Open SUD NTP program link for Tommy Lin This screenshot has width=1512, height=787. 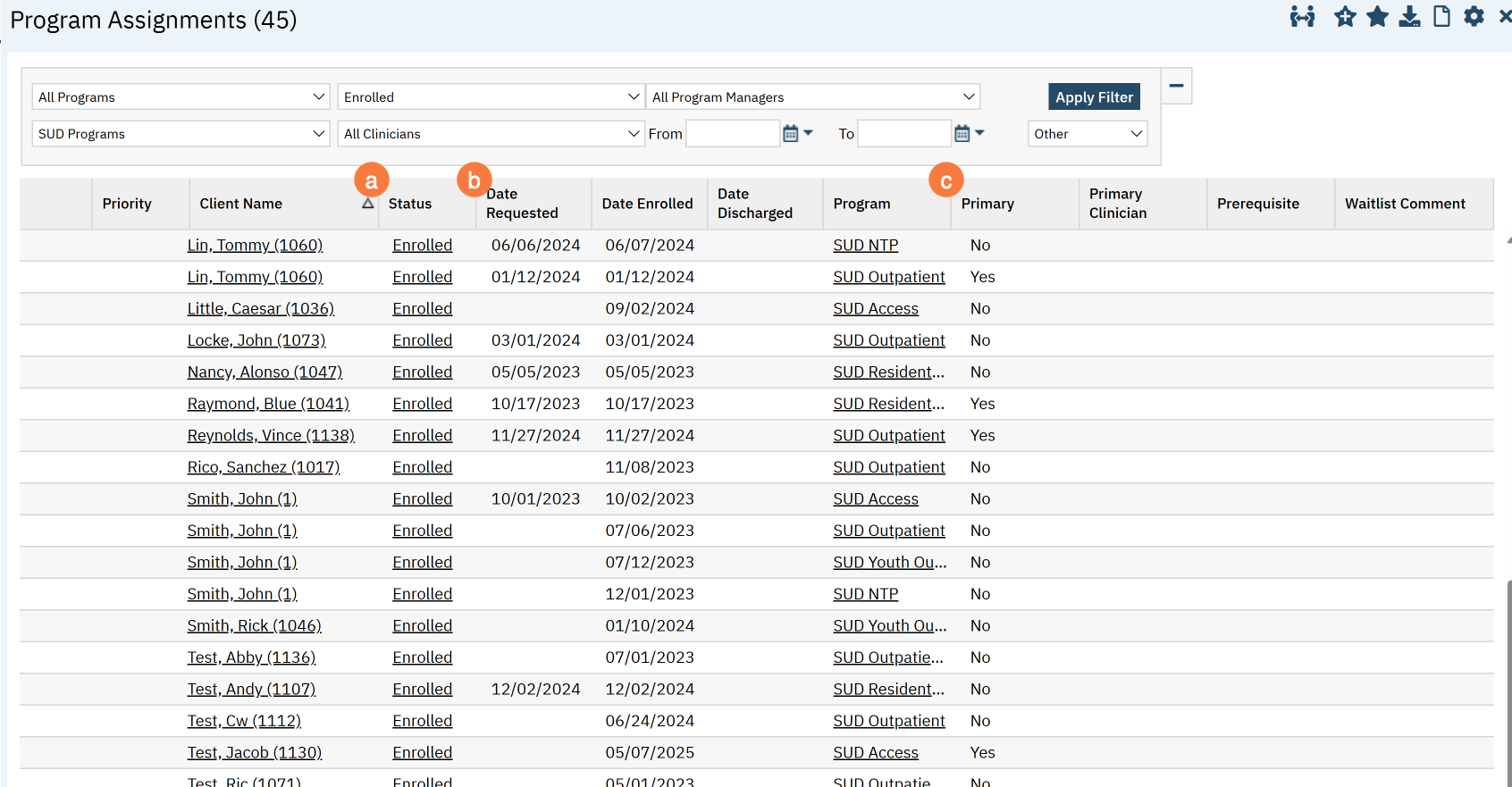click(865, 246)
